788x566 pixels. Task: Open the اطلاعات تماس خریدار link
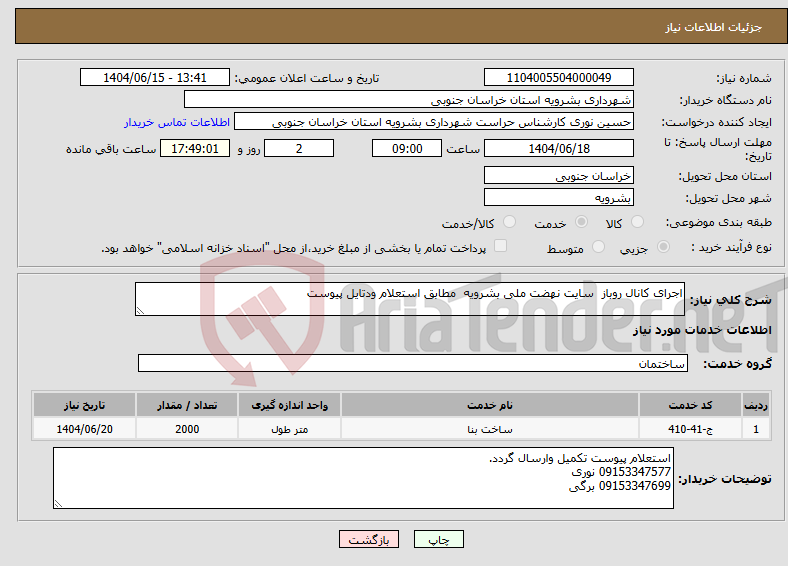pyautogui.click(x=177, y=122)
